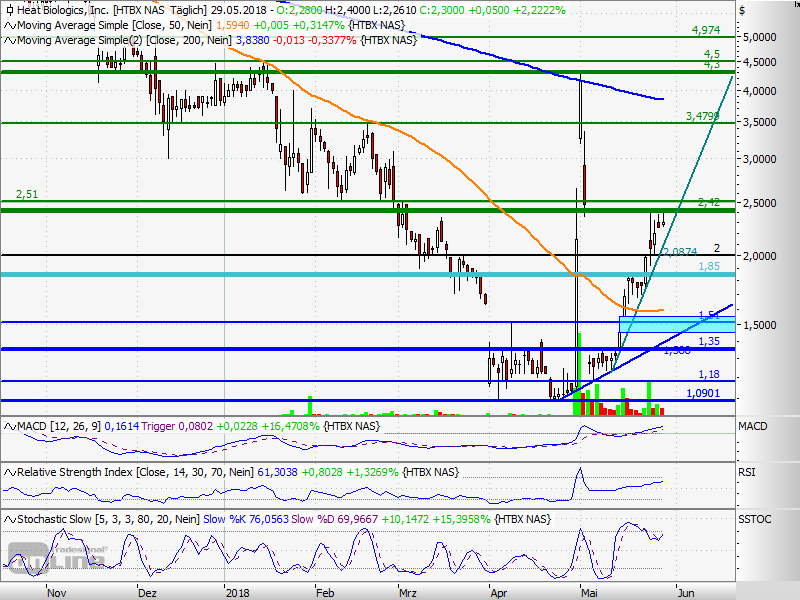Click the dollar sign icon on the price axis
The image size is (800, 600).
point(740,11)
